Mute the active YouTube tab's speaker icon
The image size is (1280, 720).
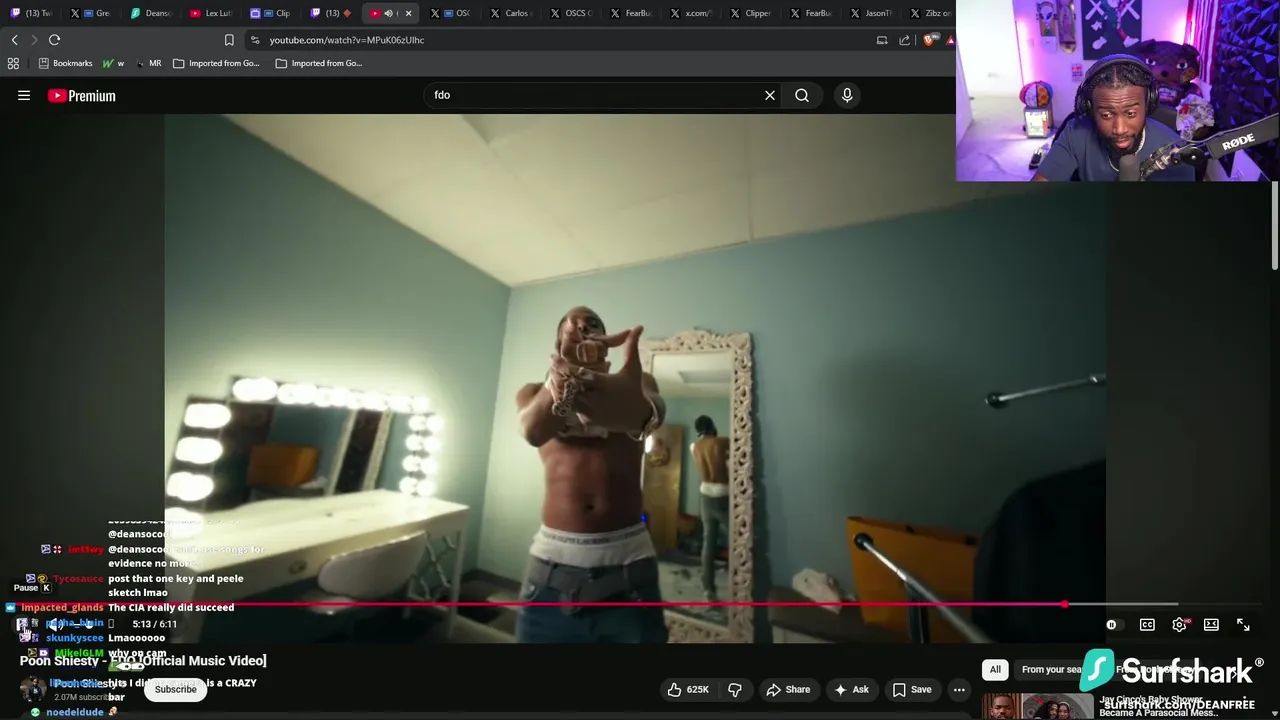(x=389, y=13)
